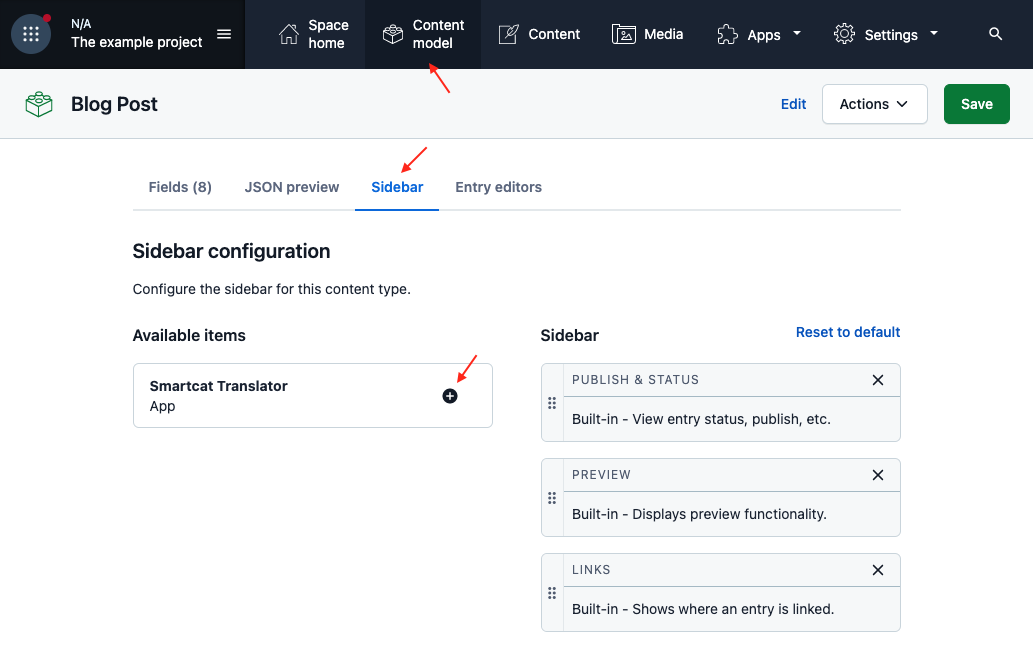Click the 'Blog Post' page title
Viewport: 1033px width, 646px height.
click(x=114, y=104)
